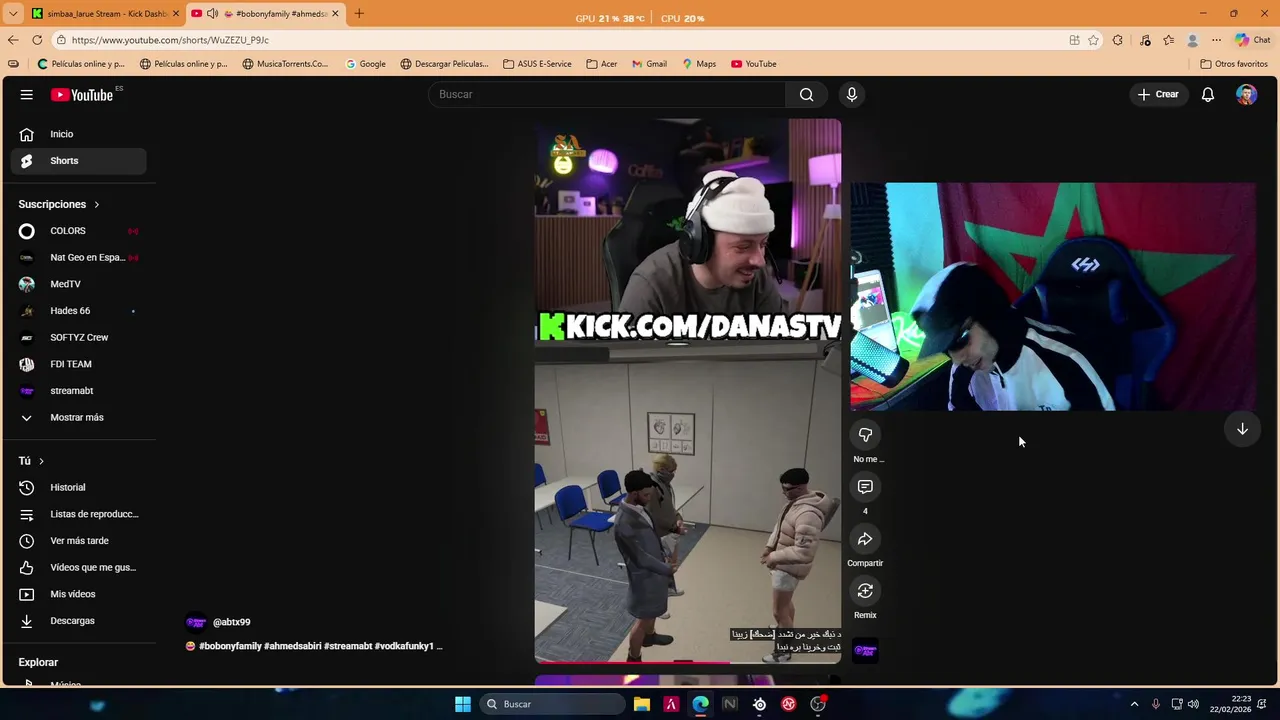Click the browser address bar URL
This screenshot has height=720, width=1280.
[170, 40]
